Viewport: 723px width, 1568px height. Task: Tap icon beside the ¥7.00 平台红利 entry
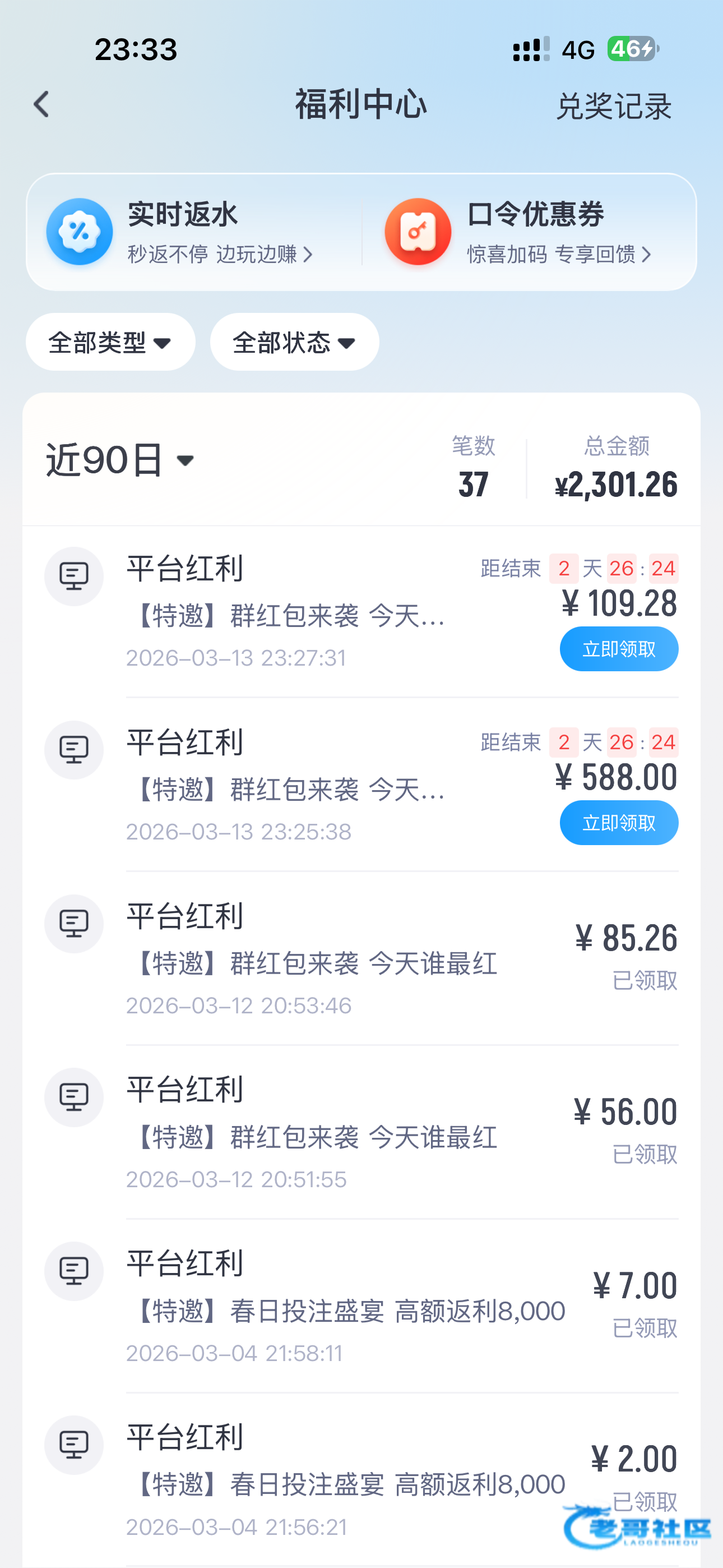73,1271
